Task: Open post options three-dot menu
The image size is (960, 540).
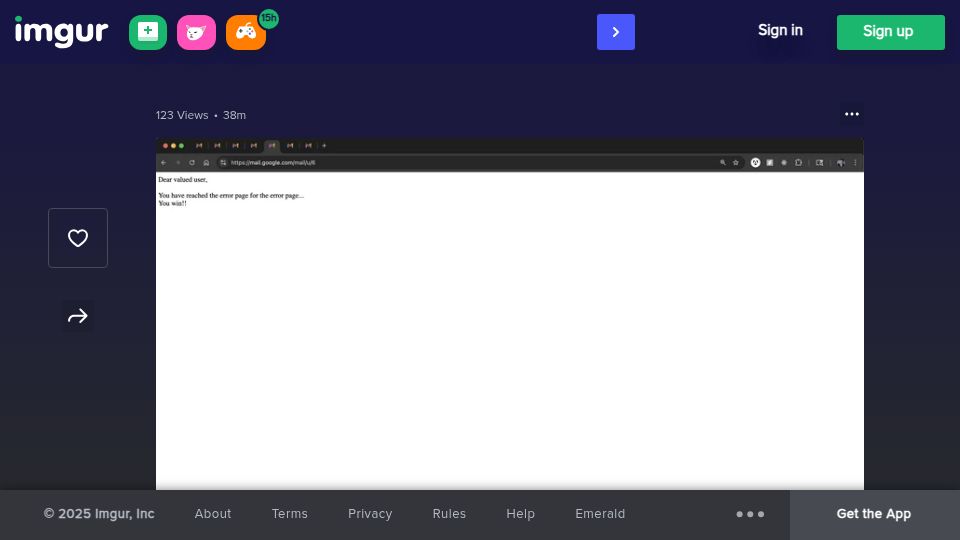Action: point(852,114)
